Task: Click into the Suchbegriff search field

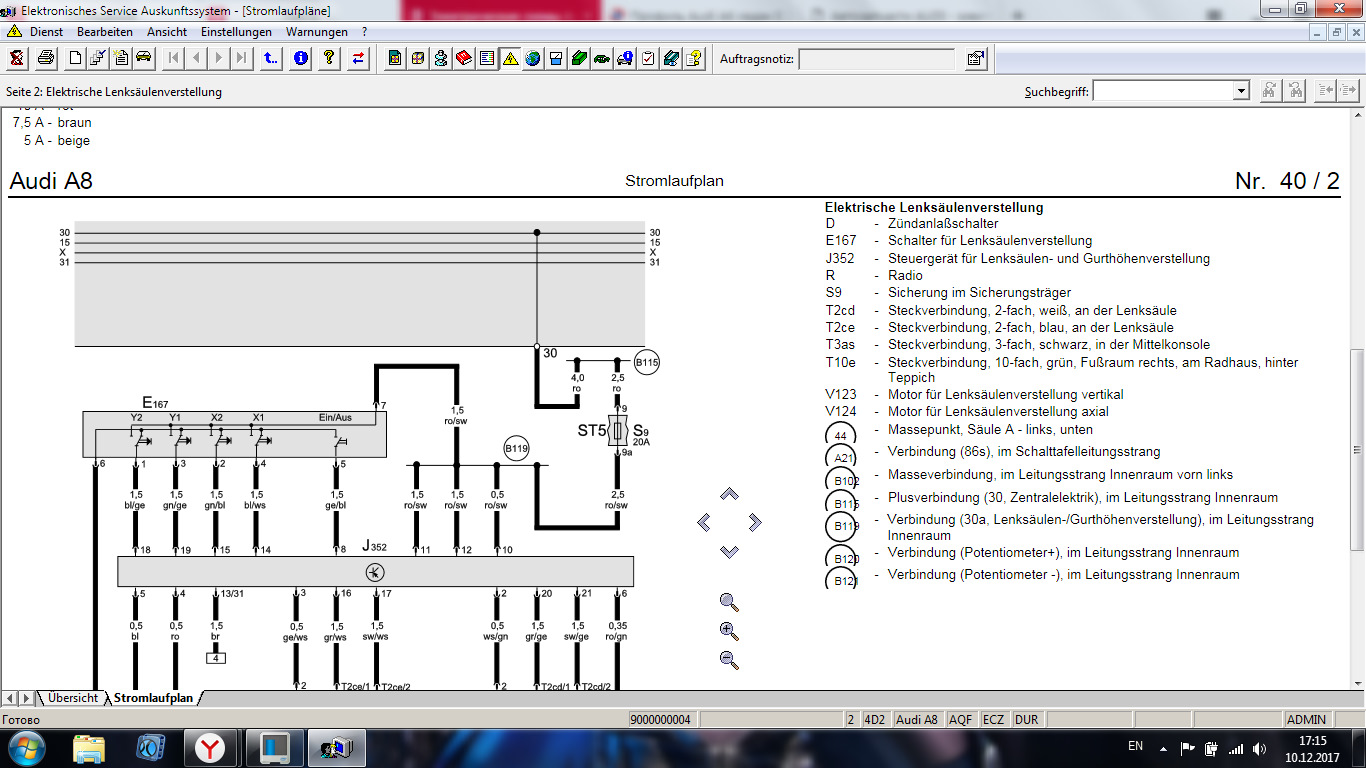Action: pos(1163,91)
